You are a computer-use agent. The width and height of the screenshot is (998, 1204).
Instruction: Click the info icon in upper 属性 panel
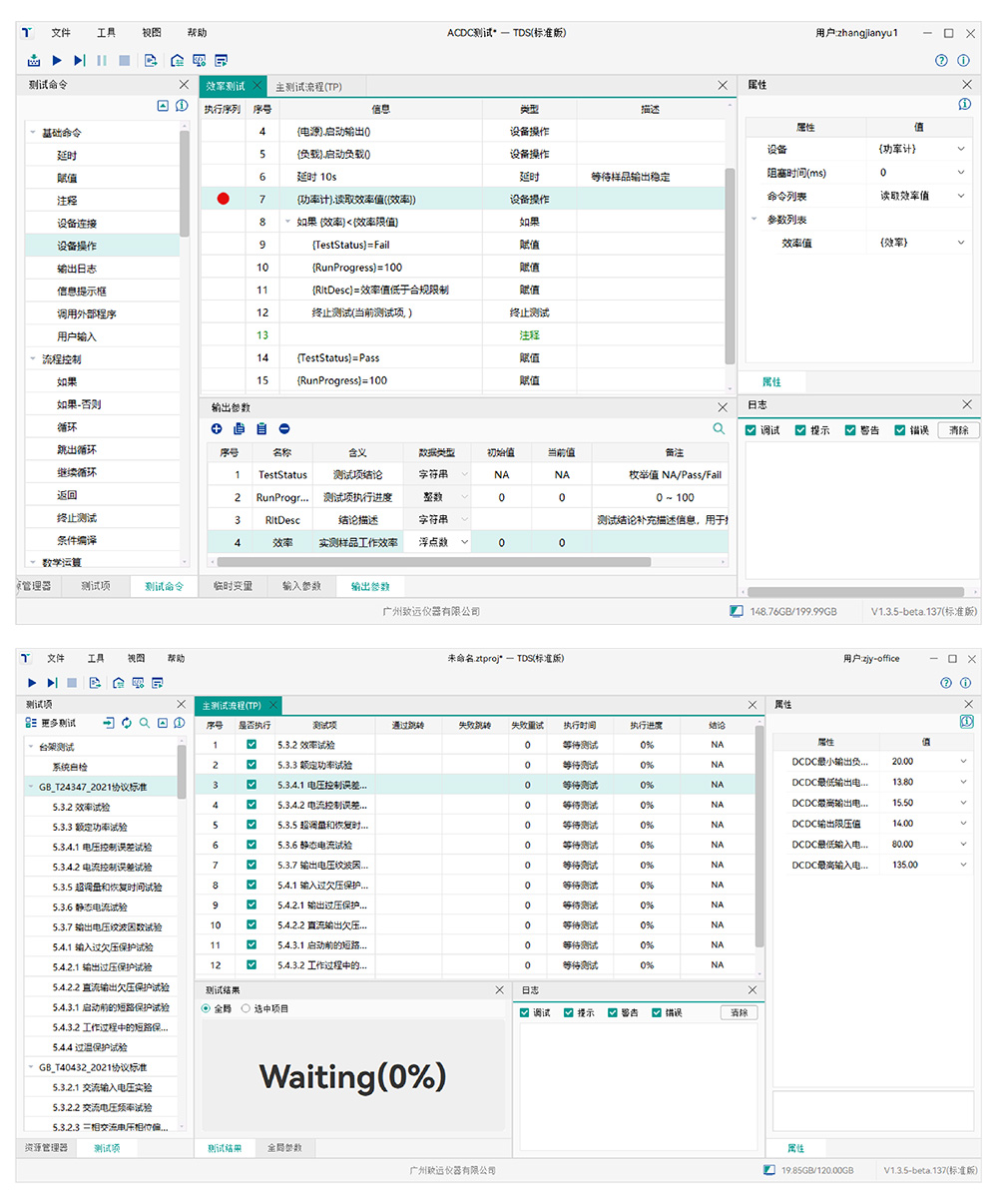pyautogui.click(x=964, y=105)
